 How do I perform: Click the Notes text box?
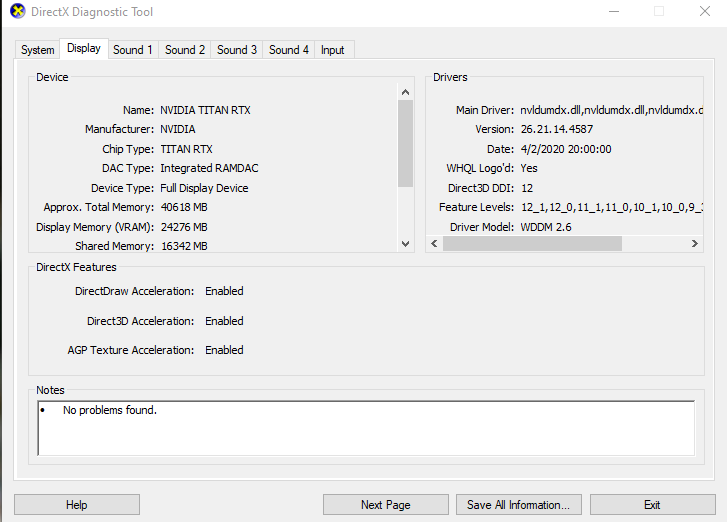click(366, 428)
